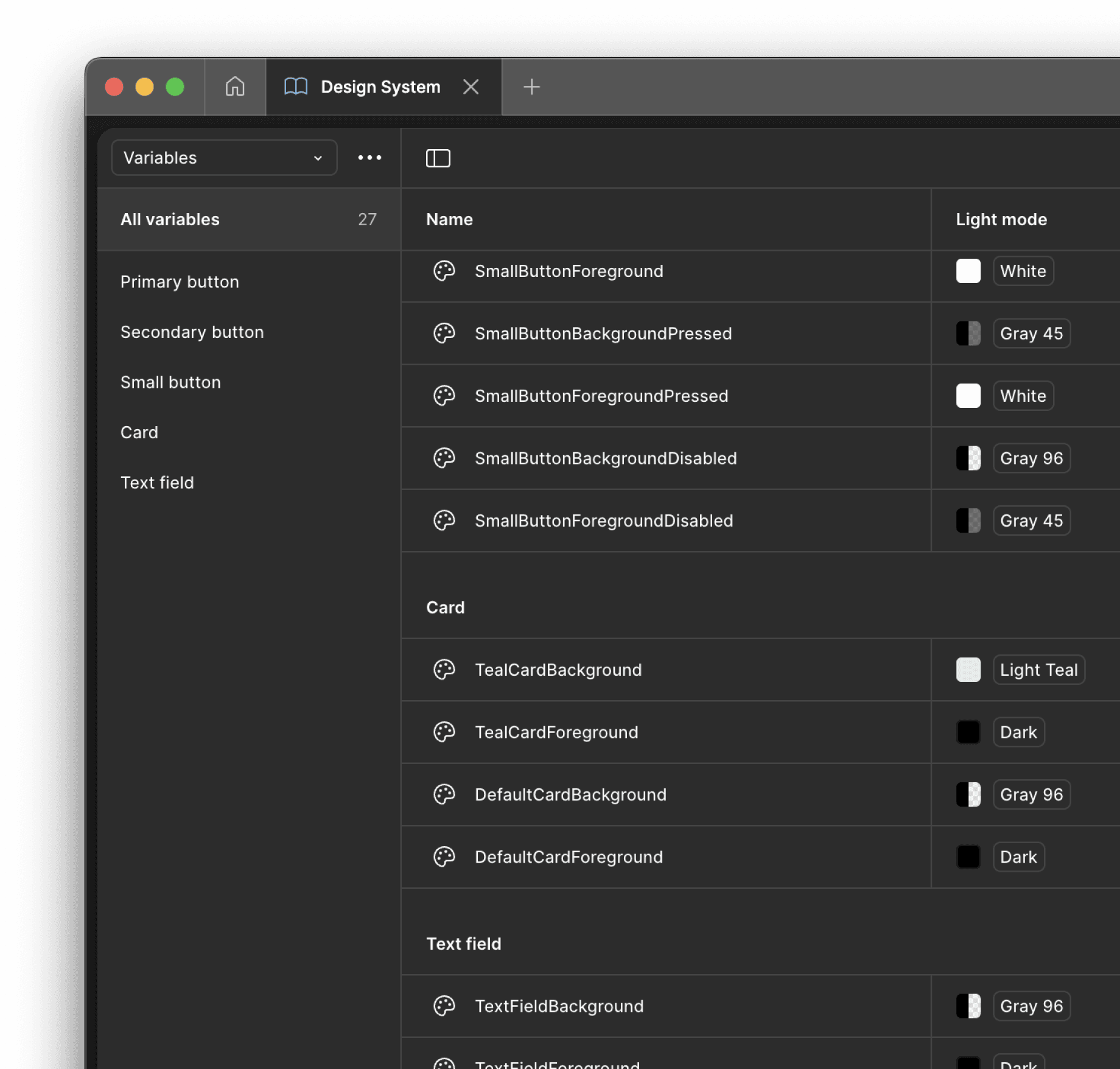Open the home tab icon
The height and width of the screenshot is (1069, 1120).
point(235,86)
